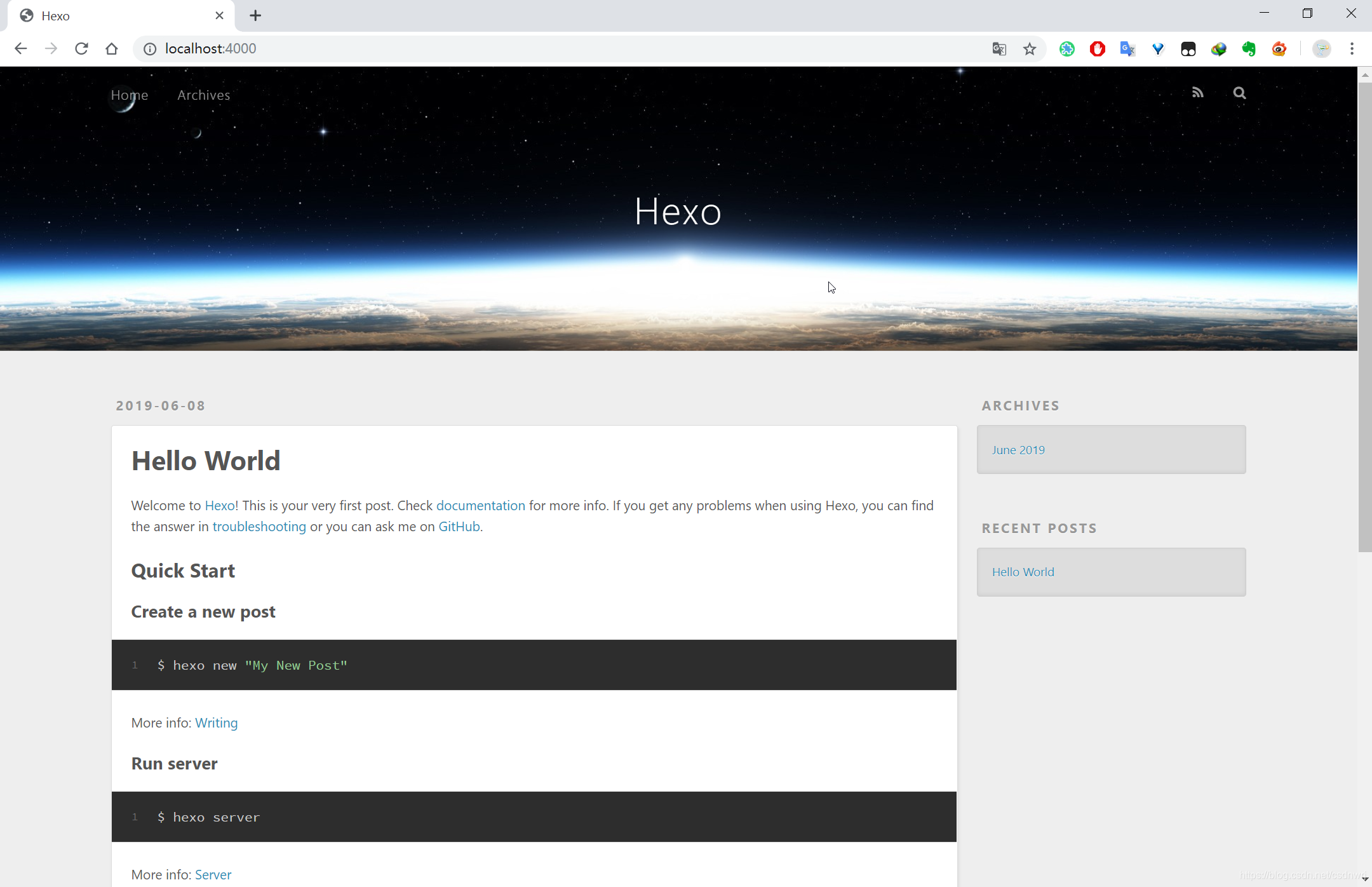
Task: Click the troubleshooting link
Action: [259, 526]
